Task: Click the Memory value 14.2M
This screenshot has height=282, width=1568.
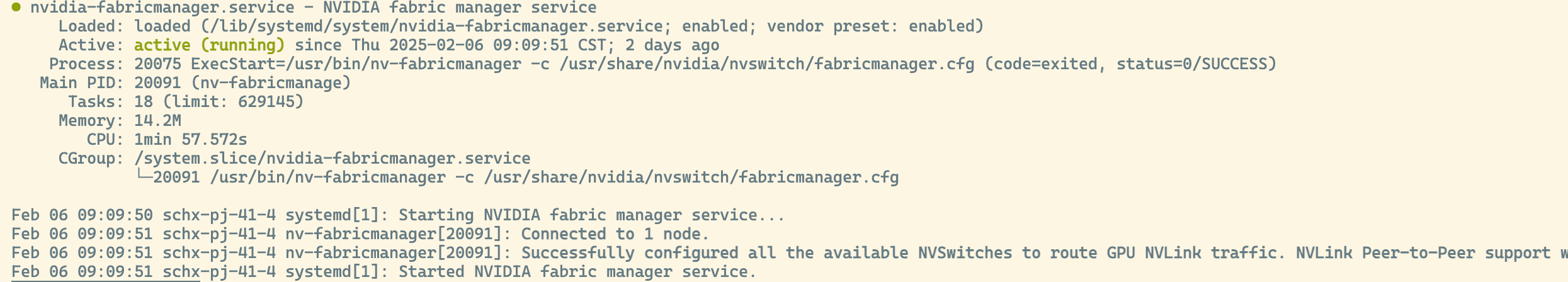Action: pos(157,121)
